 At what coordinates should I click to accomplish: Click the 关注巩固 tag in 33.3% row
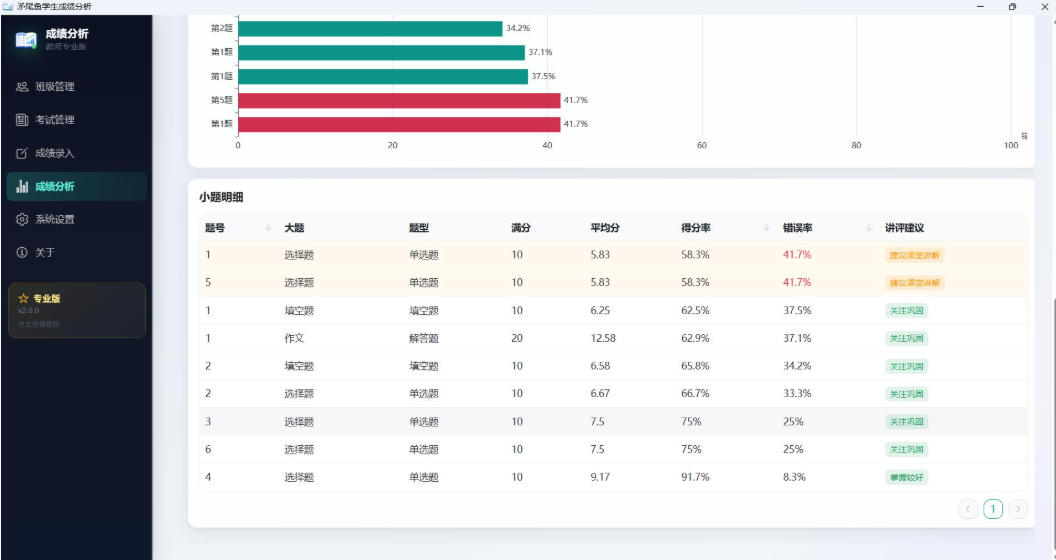click(x=906, y=394)
